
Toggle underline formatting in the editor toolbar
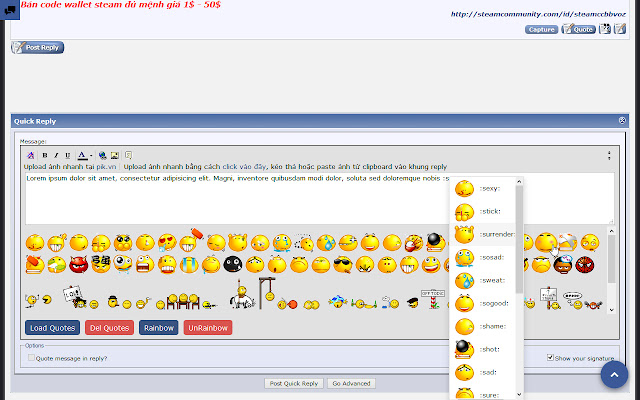(68, 155)
